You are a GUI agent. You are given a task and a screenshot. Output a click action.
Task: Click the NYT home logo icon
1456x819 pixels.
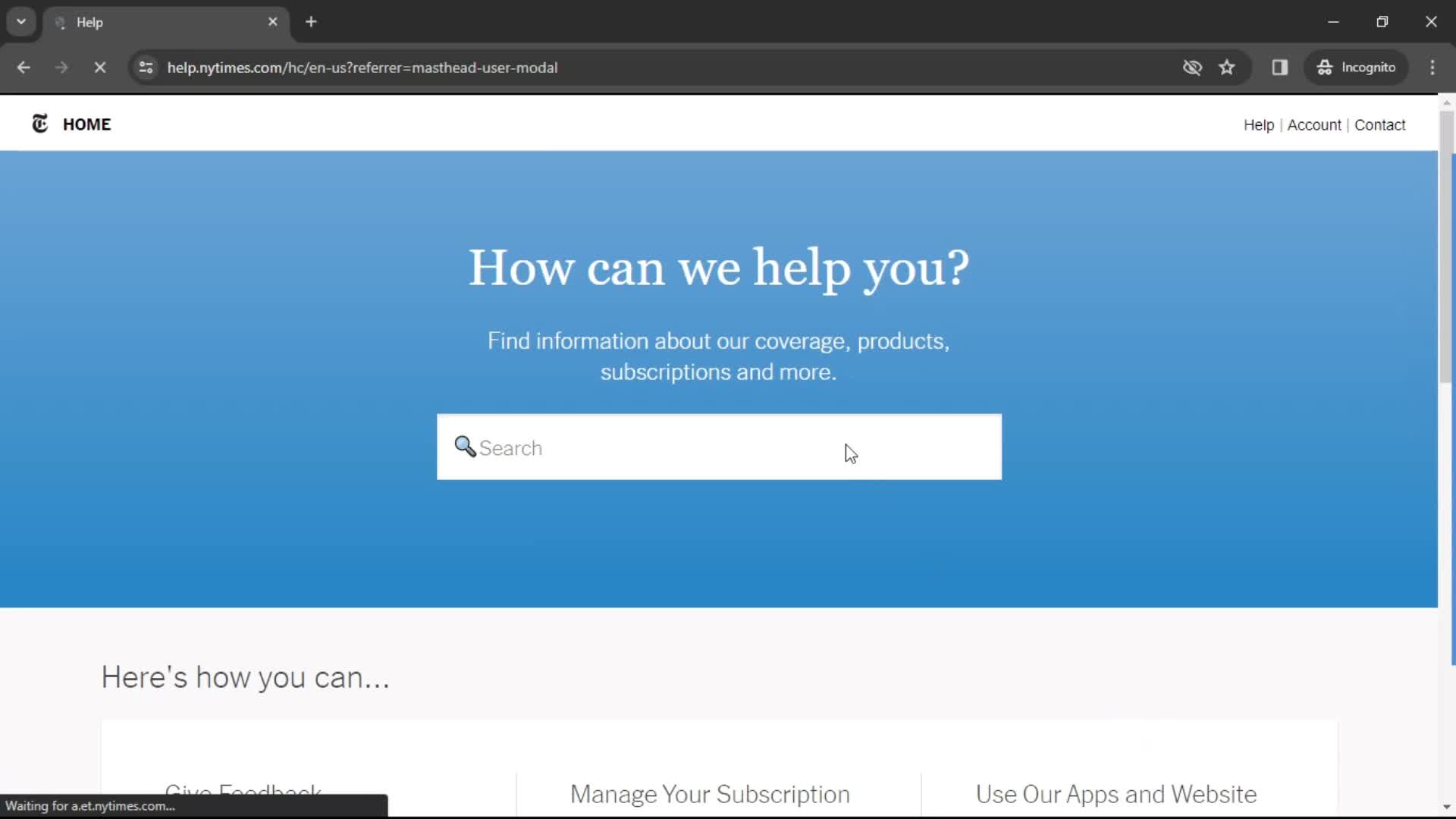[x=39, y=123]
